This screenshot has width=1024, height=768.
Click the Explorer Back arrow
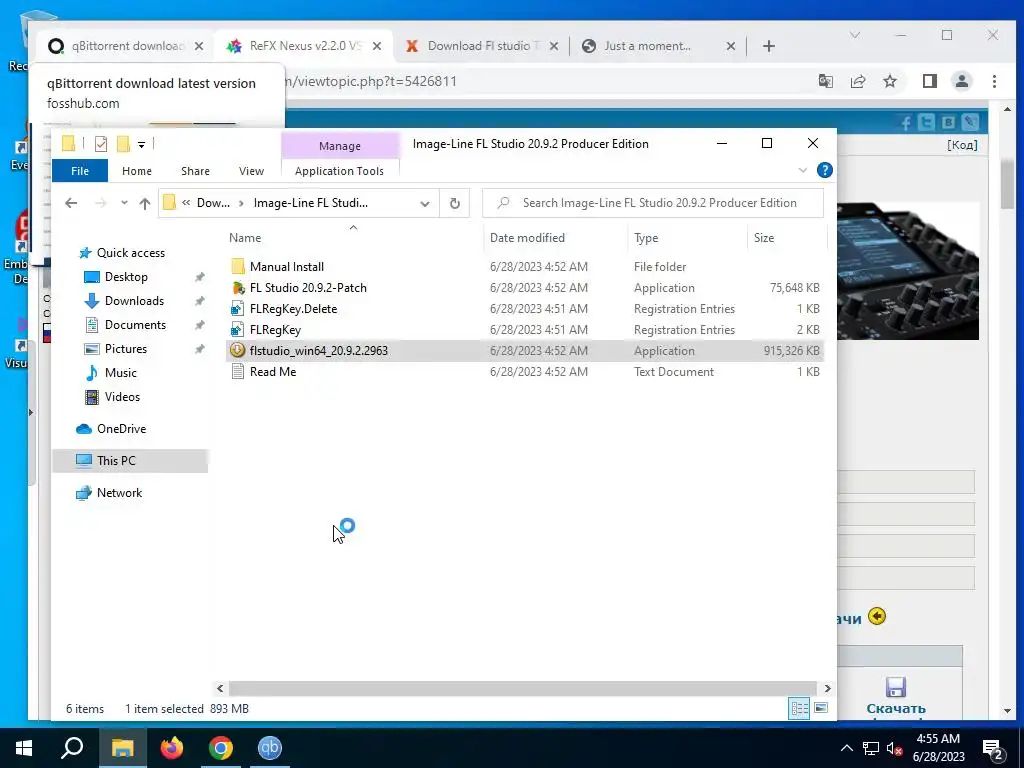[71, 203]
